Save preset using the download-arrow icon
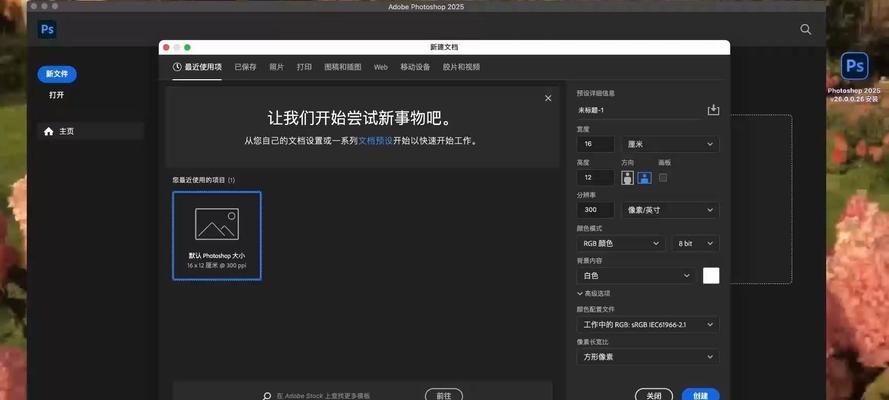The image size is (889, 400). 713,110
